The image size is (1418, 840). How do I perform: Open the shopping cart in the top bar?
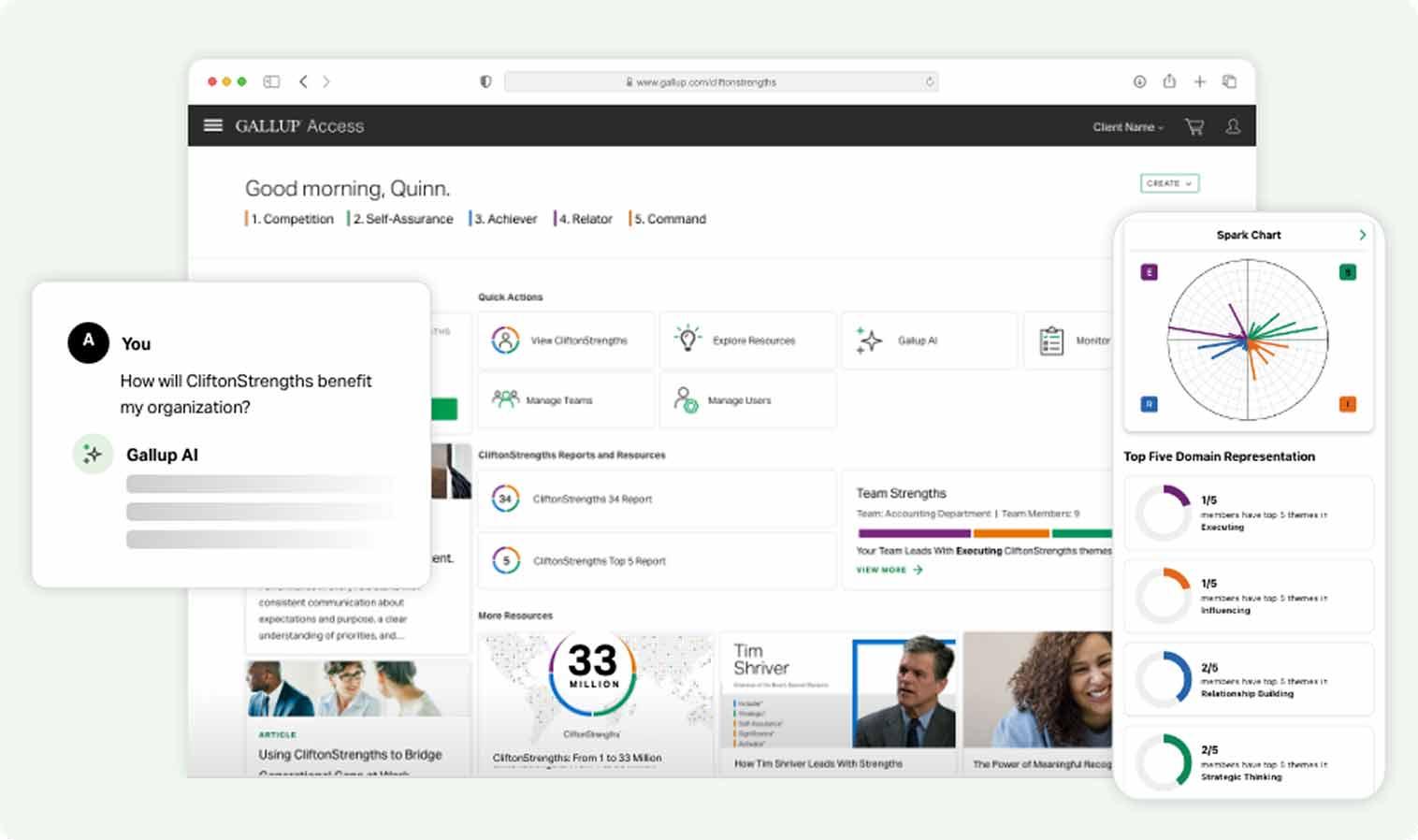pyautogui.click(x=1194, y=126)
